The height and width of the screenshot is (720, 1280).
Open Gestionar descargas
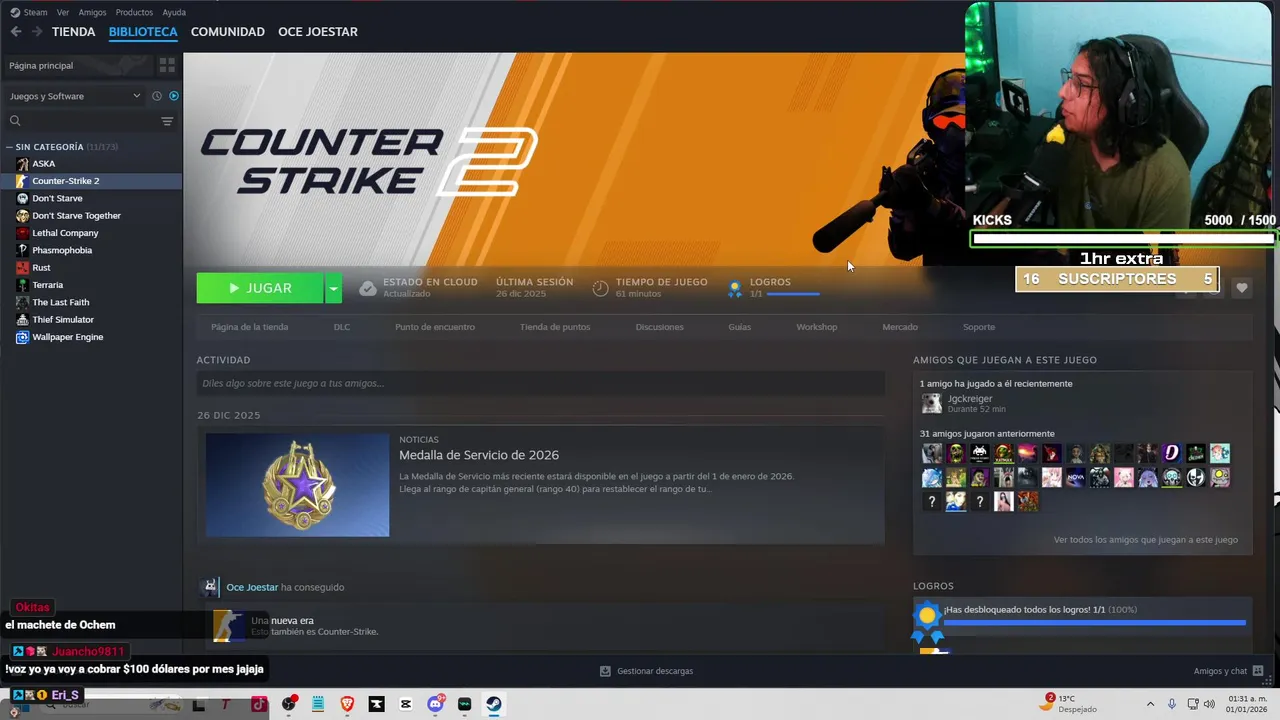click(647, 671)
